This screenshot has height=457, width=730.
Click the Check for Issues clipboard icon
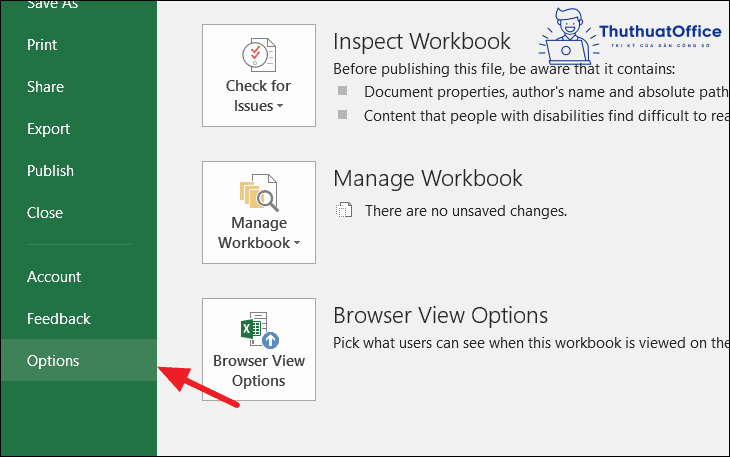[258, 53]
